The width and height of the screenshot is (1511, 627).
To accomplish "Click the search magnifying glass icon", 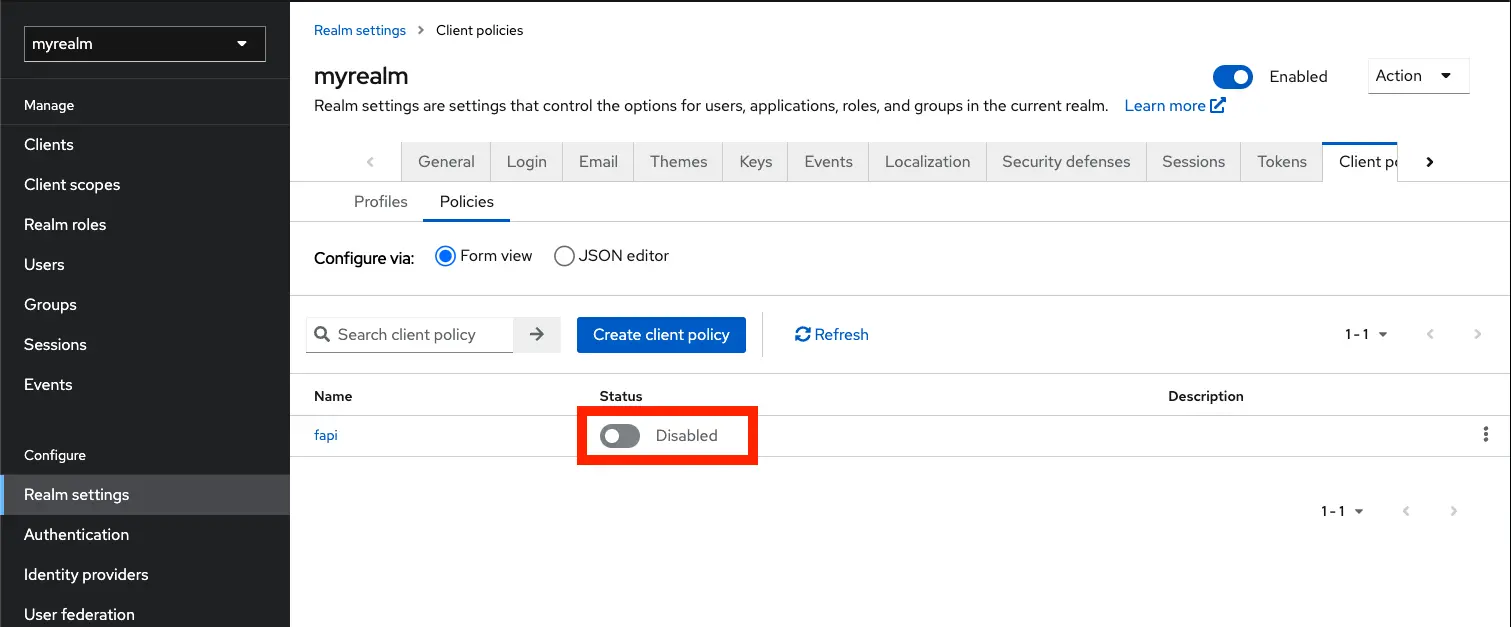I will coord(321,334).
